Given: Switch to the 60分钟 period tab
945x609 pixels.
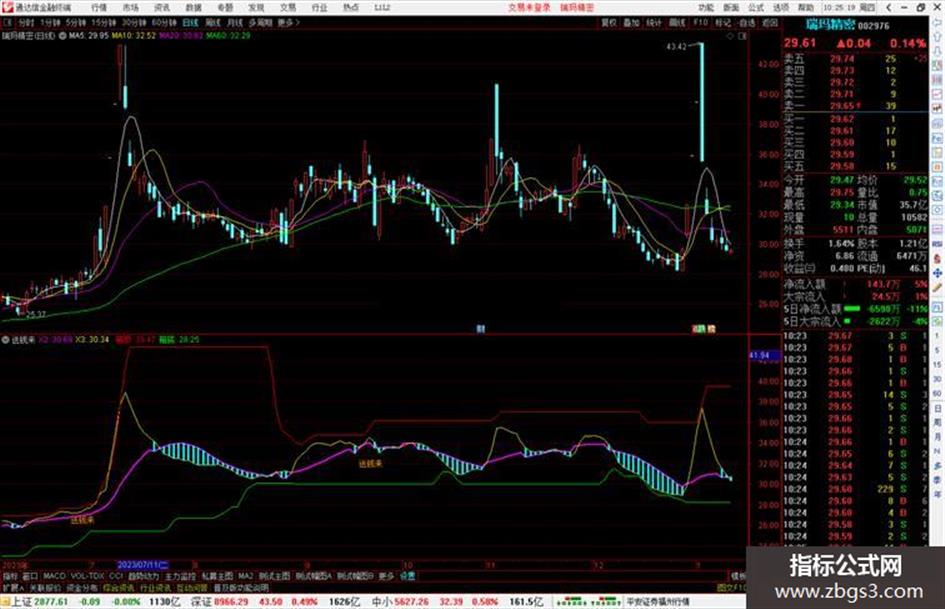Looking at the screenshot, I should click(x=164, y=22).
